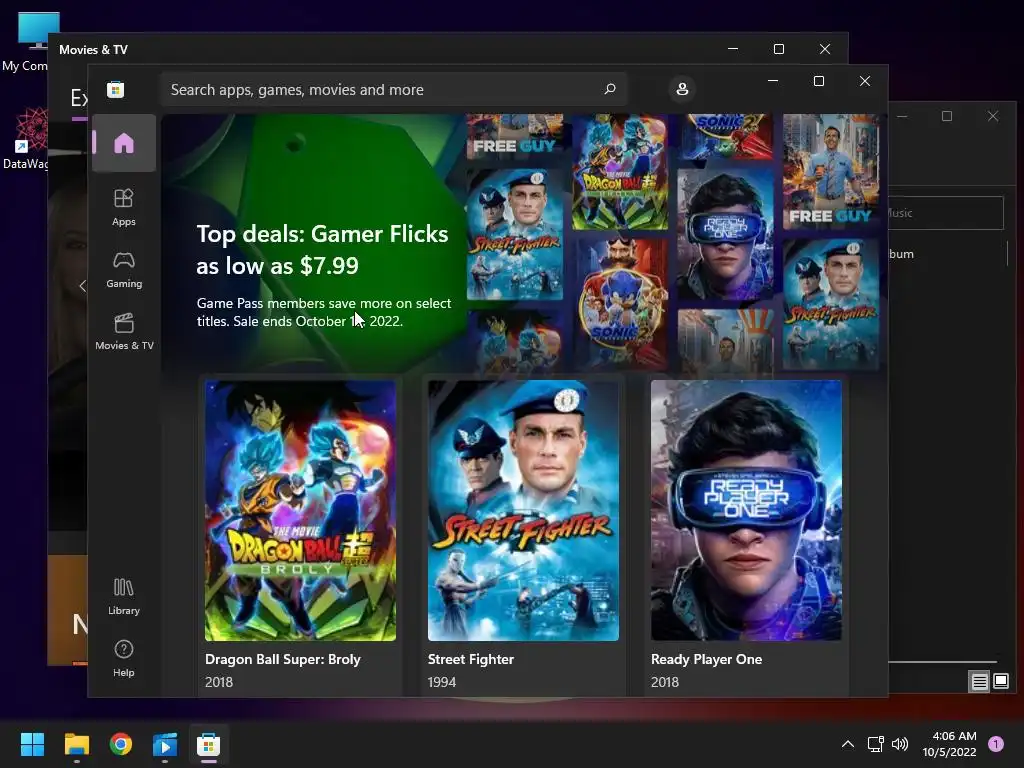Click the Sonic 2 poster in banner center
Screen dimensions: 1024x768
tap(620, 302)
